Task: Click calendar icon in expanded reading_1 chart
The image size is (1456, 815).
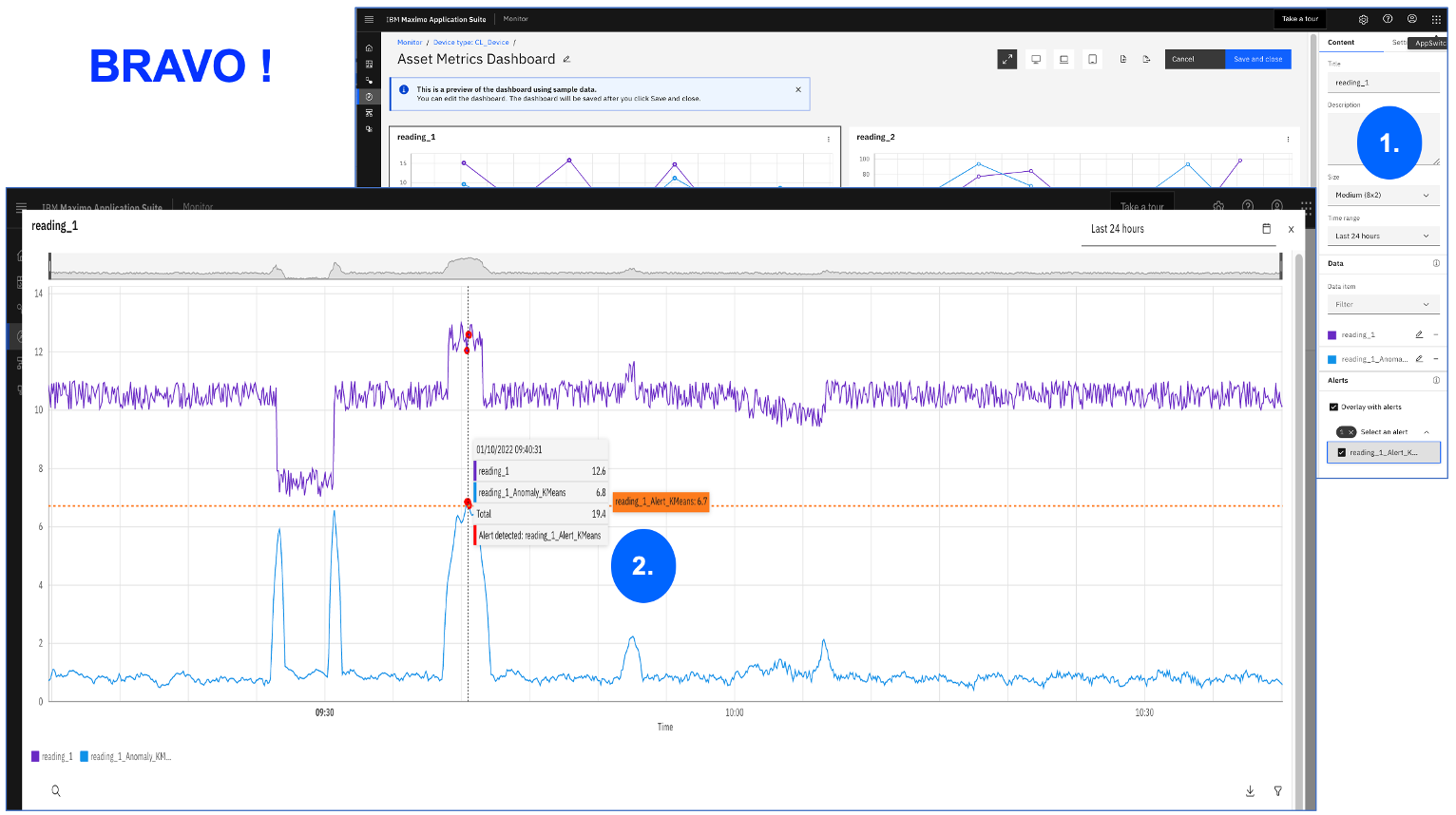Action: (x=1266, y=229)
